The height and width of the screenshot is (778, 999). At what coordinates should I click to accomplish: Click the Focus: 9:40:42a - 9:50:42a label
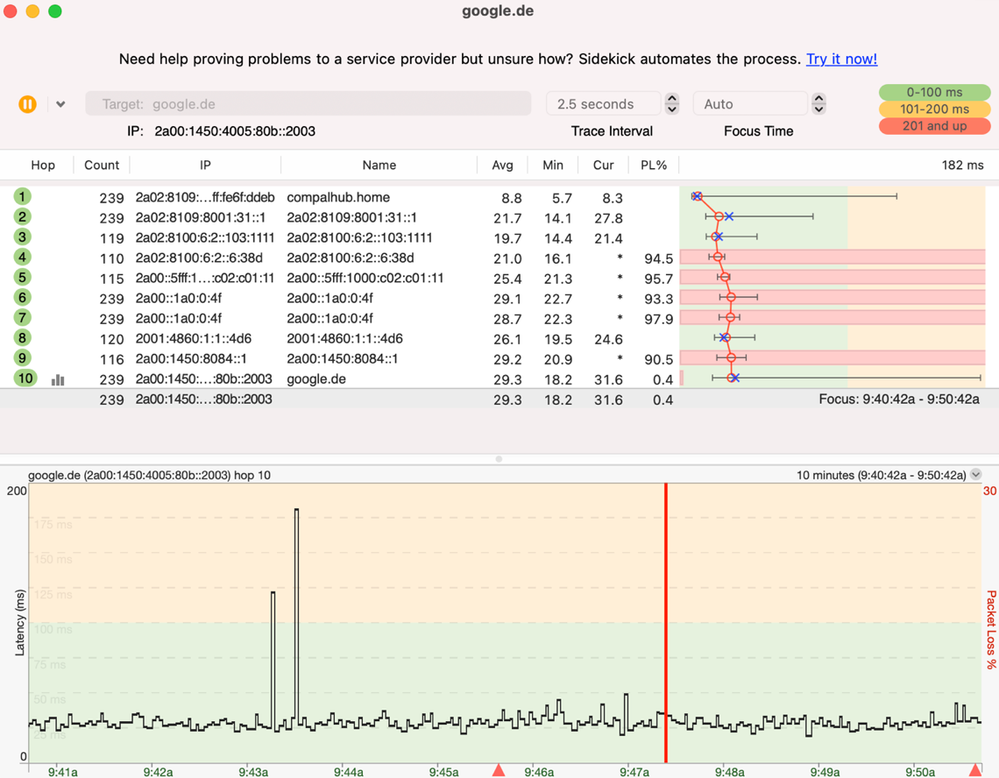pos(899,400)
